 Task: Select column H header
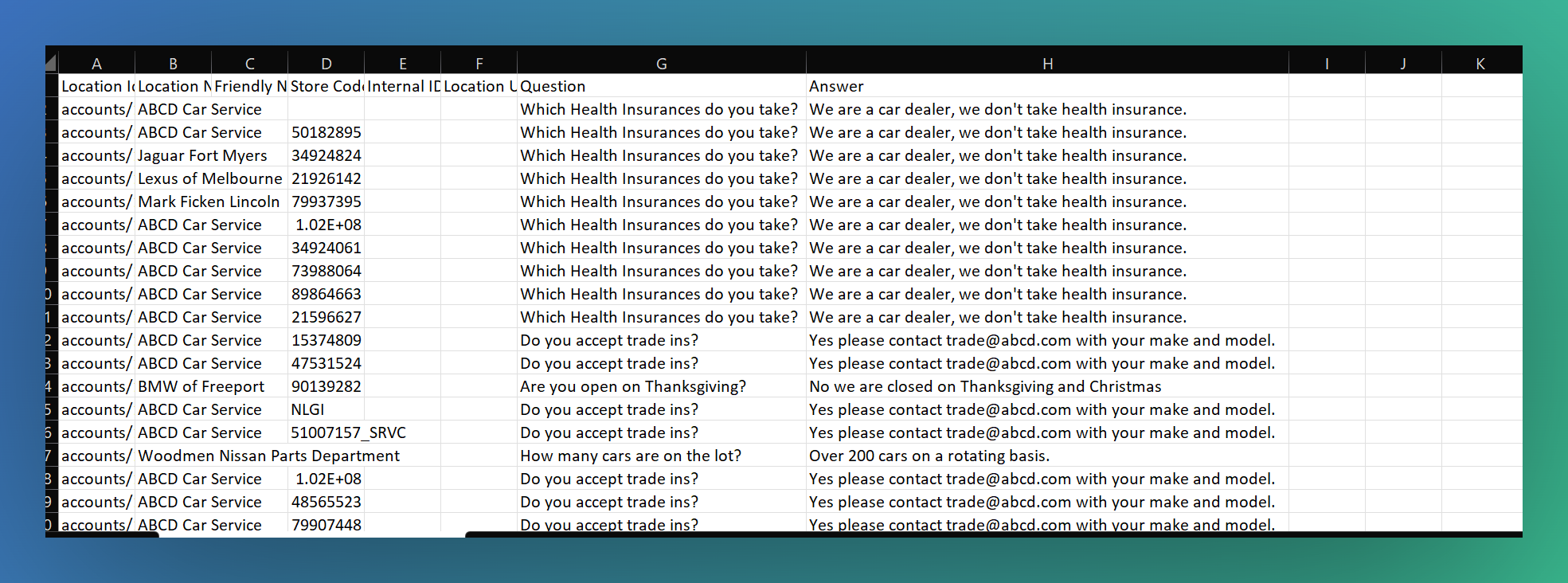pyautogui.click(x=1047, y=63)
